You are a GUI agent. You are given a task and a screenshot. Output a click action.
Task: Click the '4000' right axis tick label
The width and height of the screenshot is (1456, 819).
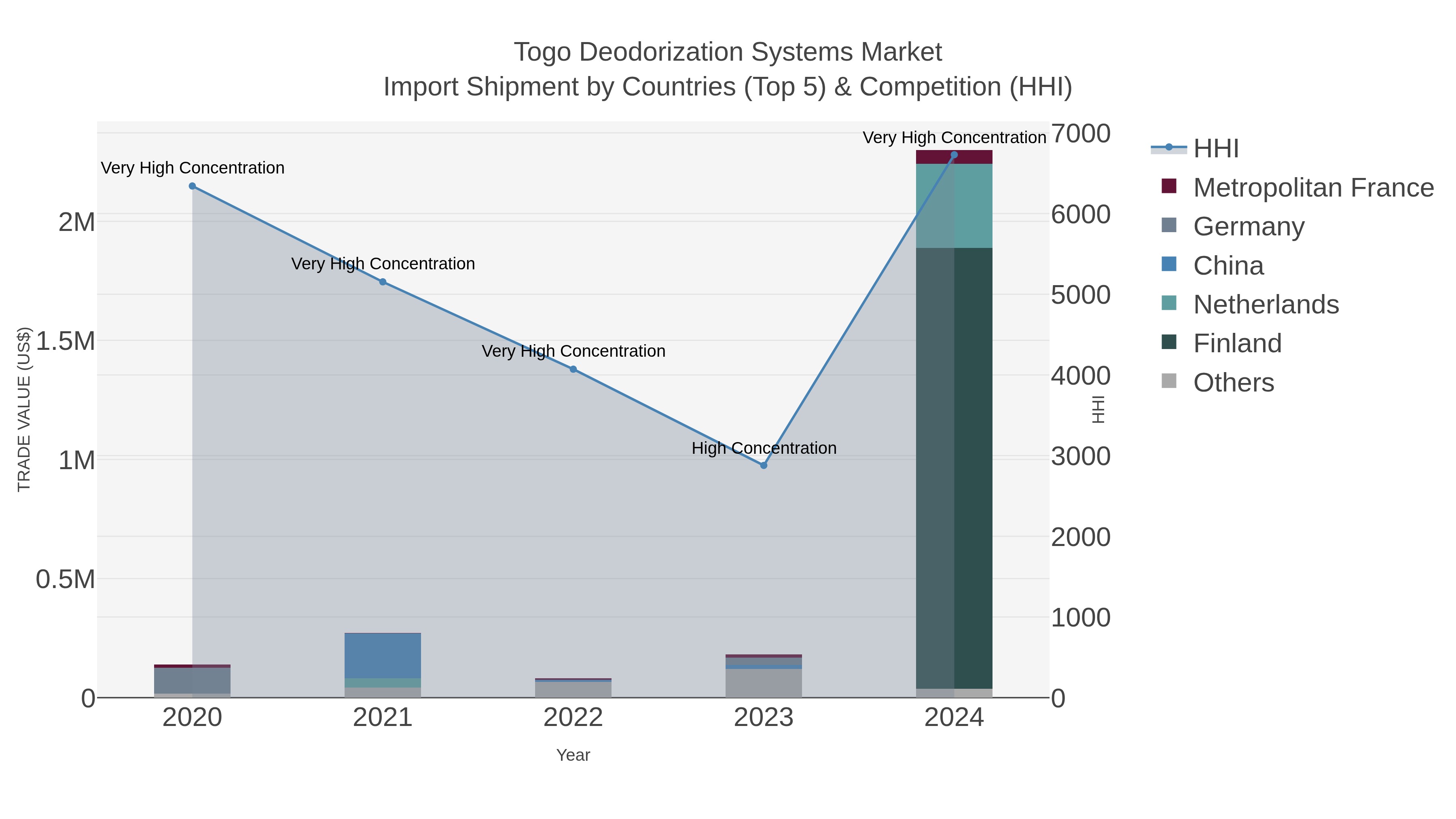1081,376
